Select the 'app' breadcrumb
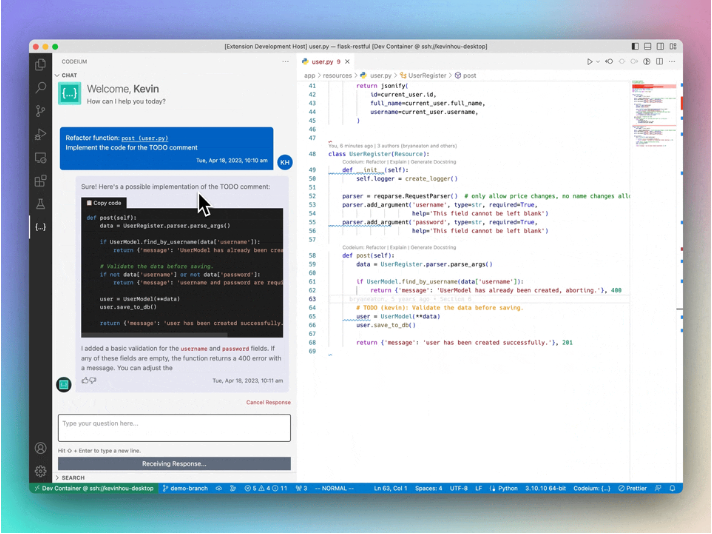 (309, 75)
